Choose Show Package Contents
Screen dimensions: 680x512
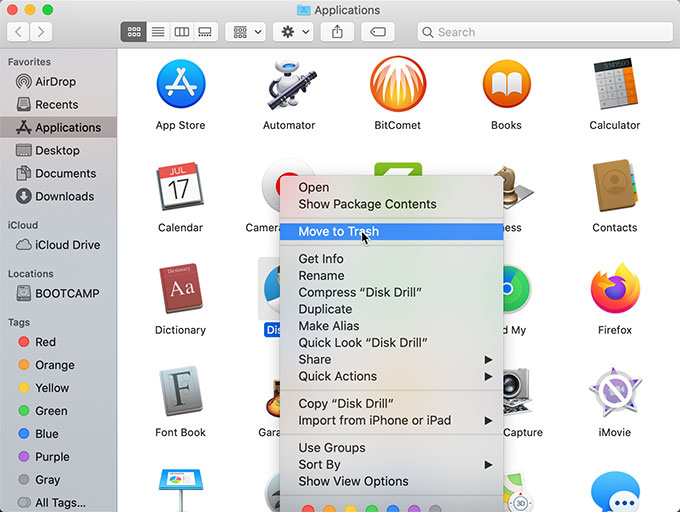[x=392, y=204]
